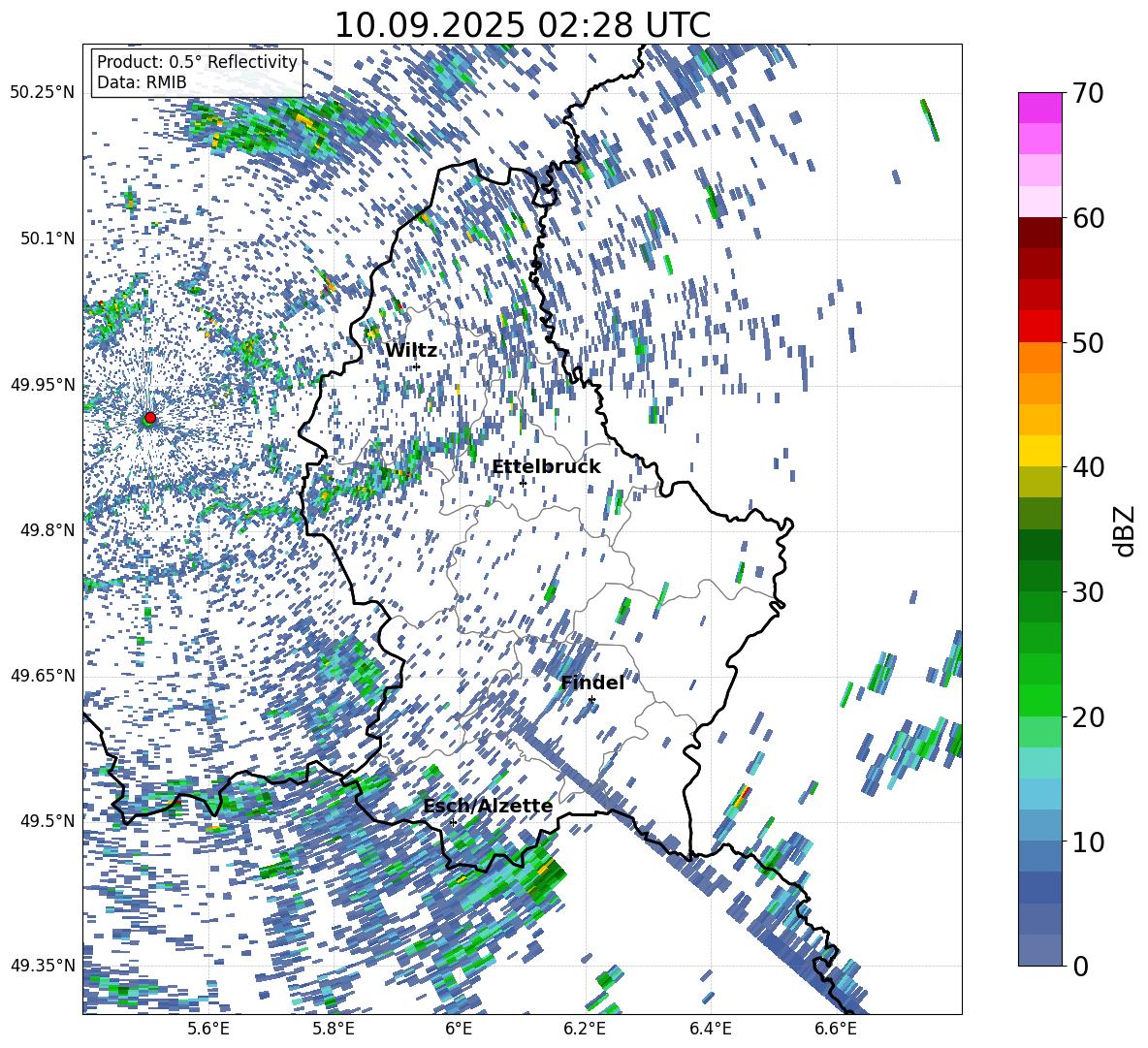The height and width of the screenshot is (1048, 1148).
Task: Click the colorbar tick value 10
Action: click(1087, 842)
